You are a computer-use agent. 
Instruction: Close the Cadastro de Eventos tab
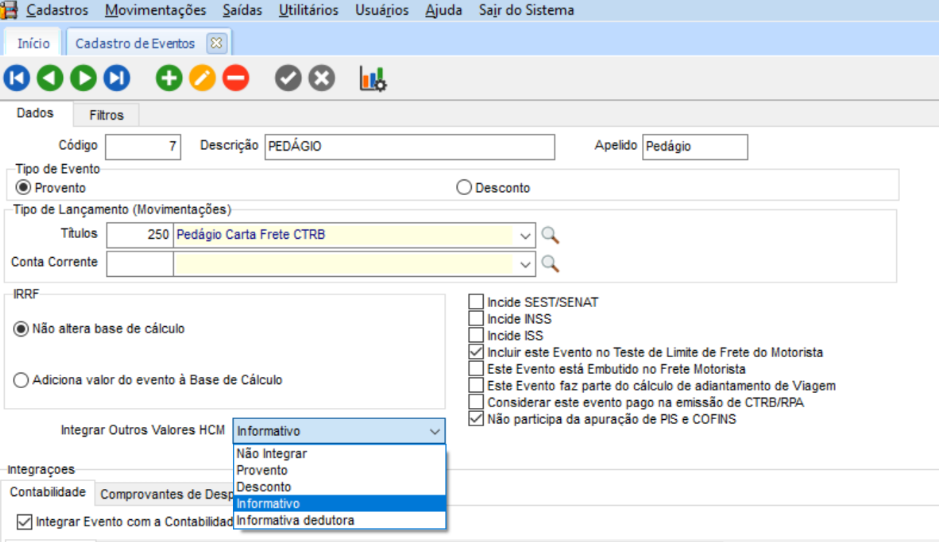pyautogui.click(x=215, y=43)
